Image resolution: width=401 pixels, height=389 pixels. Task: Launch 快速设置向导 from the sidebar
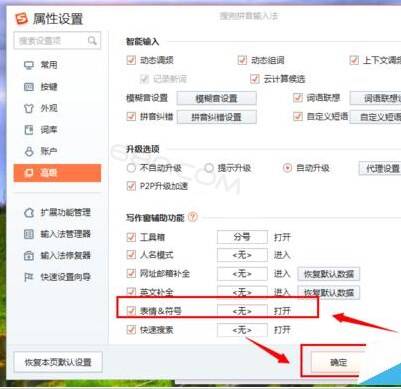pyautogui.click(x=57, y=277)
